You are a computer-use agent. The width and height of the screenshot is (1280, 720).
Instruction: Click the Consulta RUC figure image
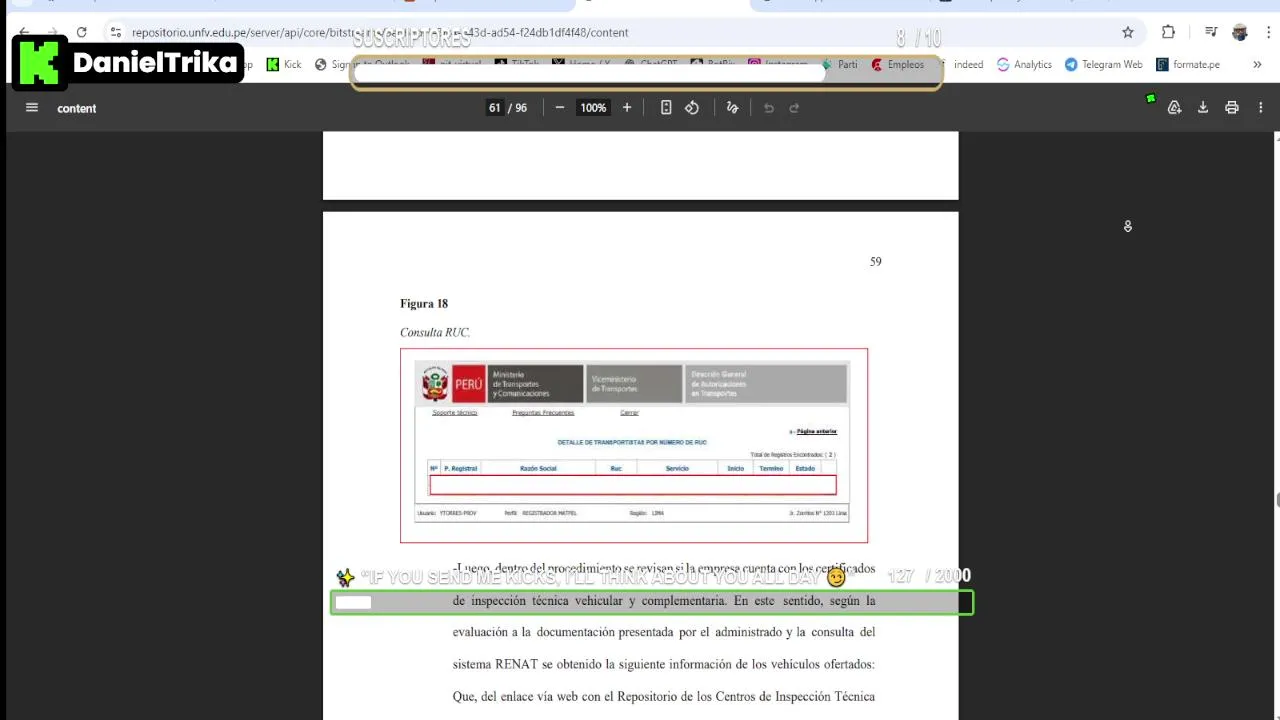point(634,445)
